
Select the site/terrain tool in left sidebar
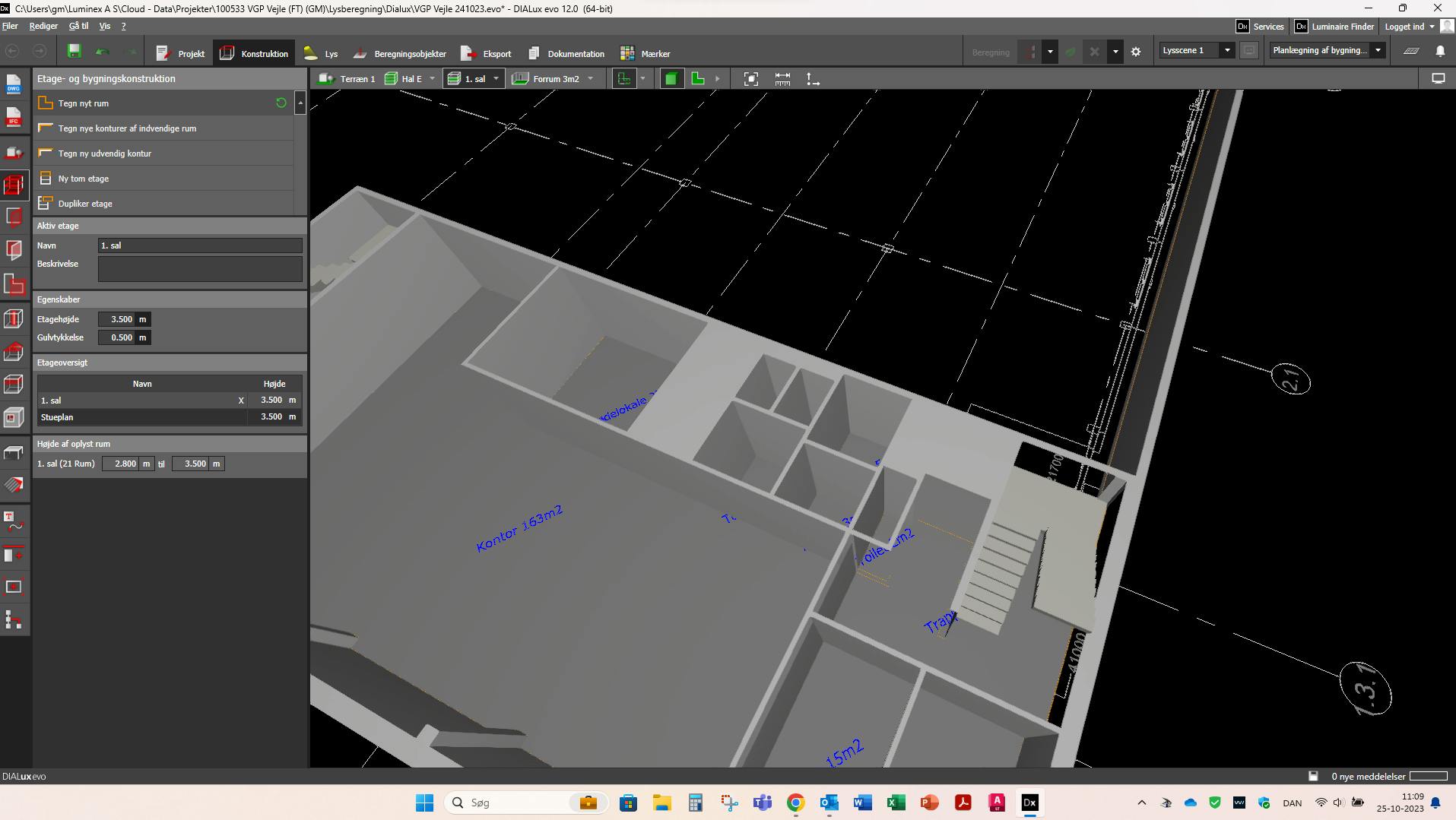(x=14, y=152)
